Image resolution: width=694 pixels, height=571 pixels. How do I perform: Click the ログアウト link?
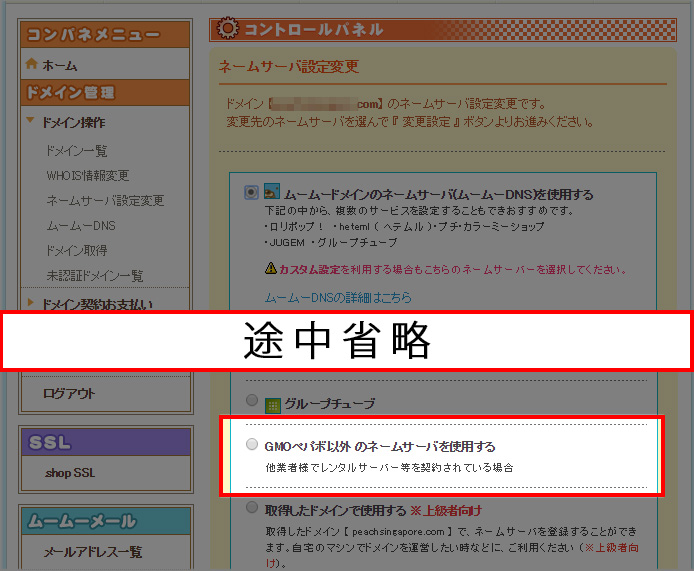tap(69, 394)
